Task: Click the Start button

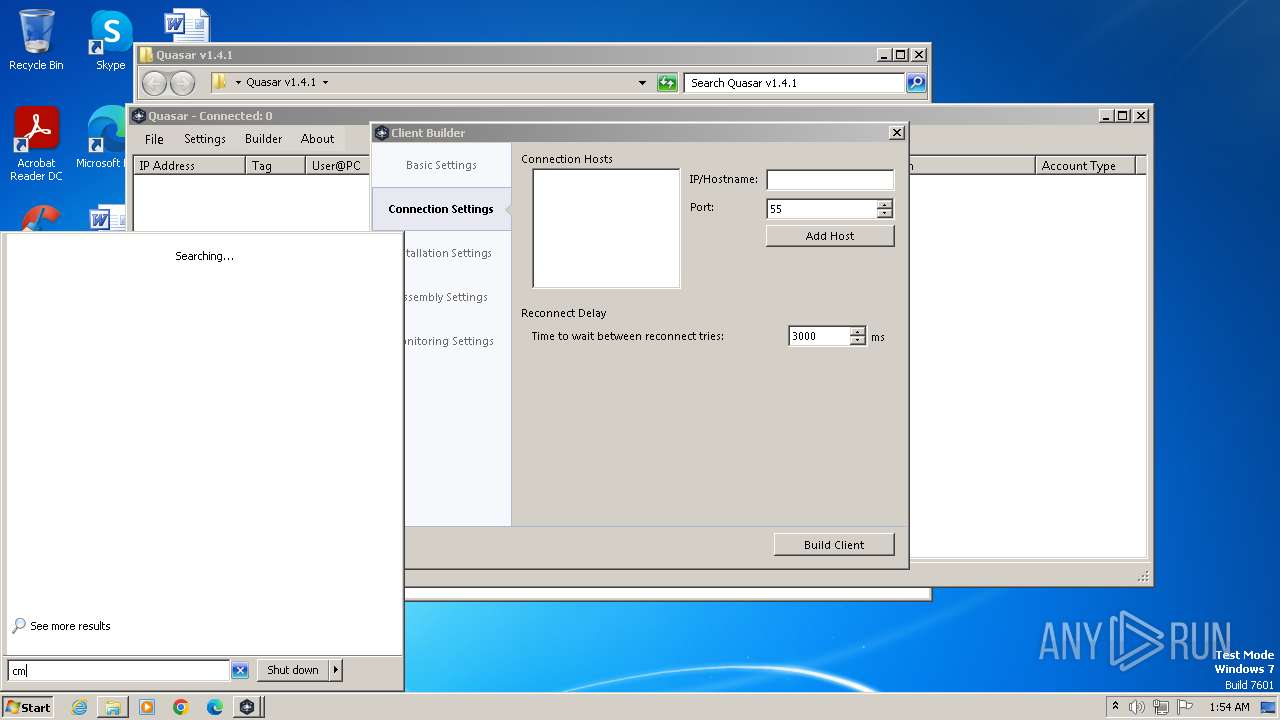Action: coord(28,707)
